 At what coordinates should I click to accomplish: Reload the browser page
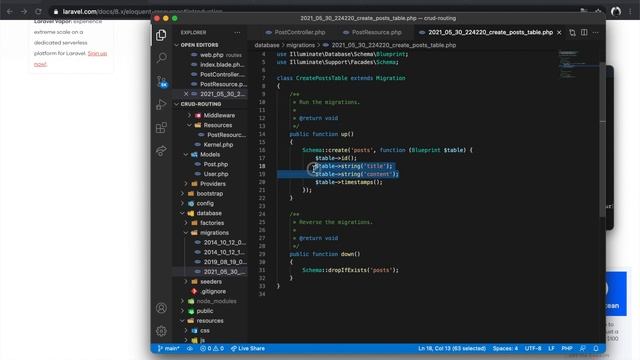(x=38, y=11)
